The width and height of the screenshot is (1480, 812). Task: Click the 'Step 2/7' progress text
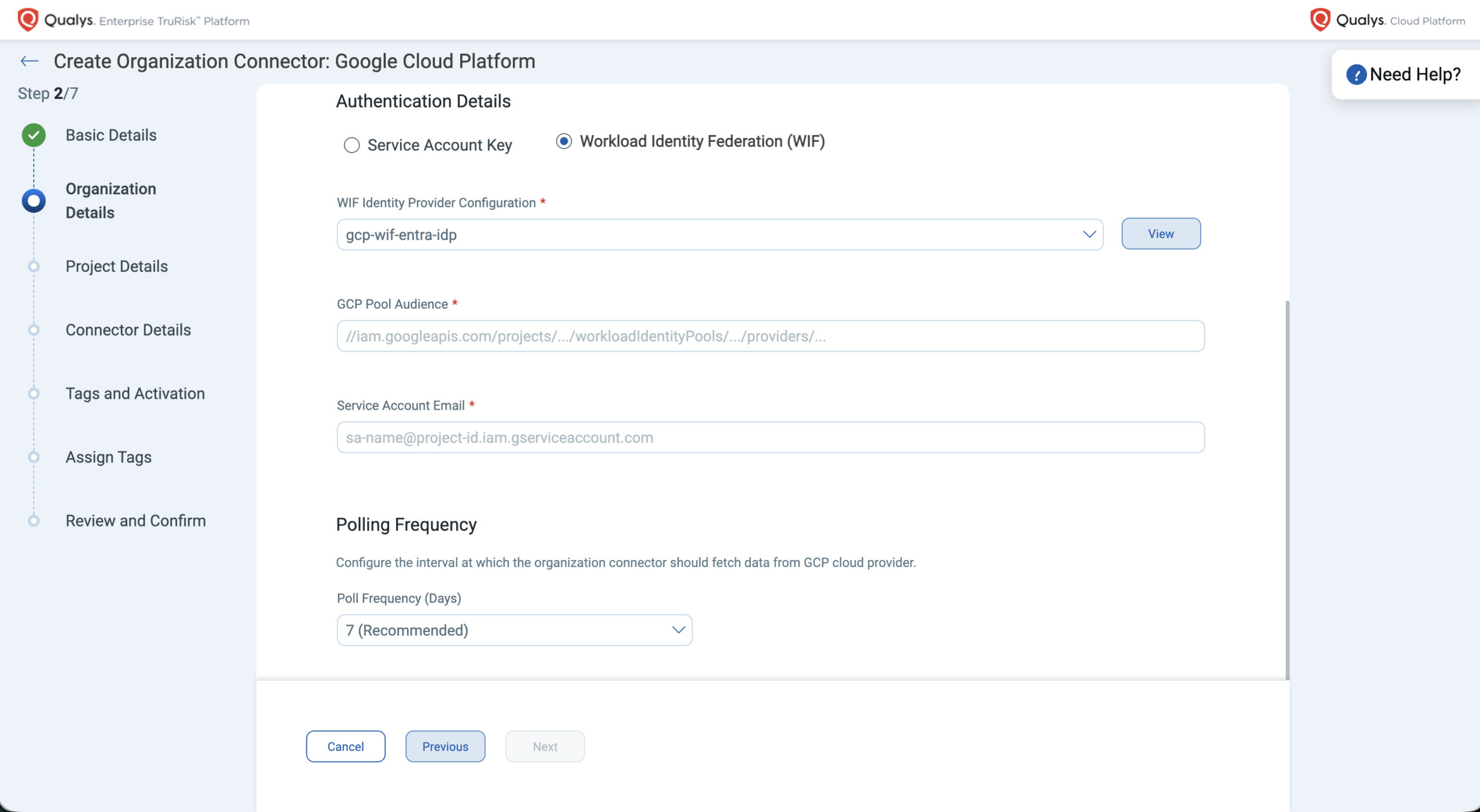(48, 93)
